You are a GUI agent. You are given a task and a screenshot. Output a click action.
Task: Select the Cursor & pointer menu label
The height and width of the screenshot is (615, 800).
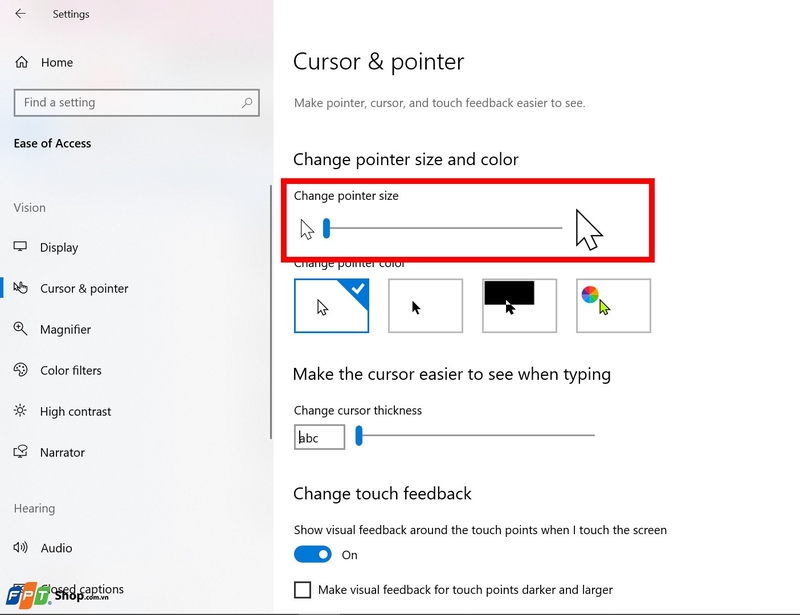(x=84, y=288)
